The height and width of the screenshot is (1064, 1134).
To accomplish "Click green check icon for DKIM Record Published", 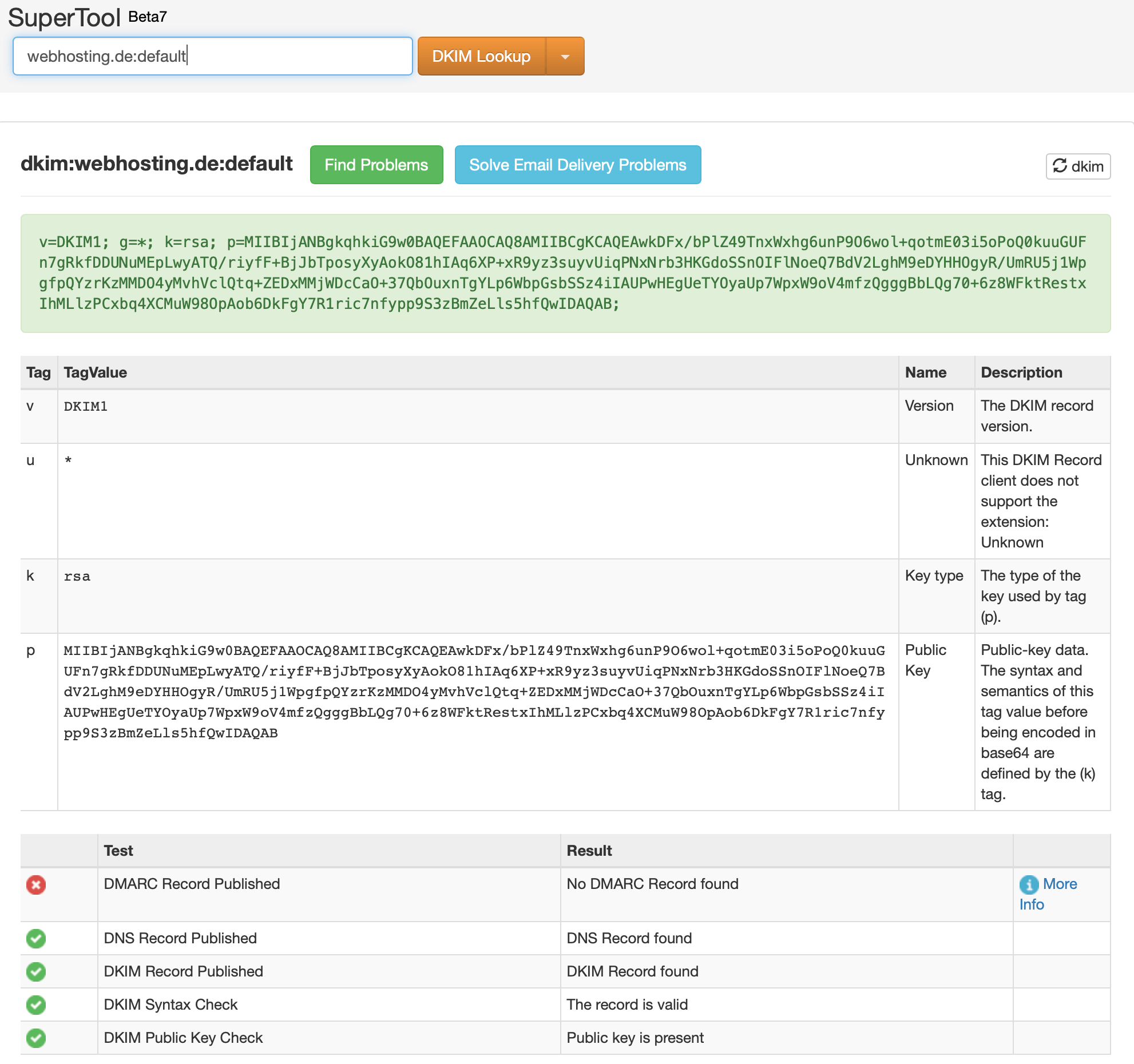I will click(x=36, y=972).
